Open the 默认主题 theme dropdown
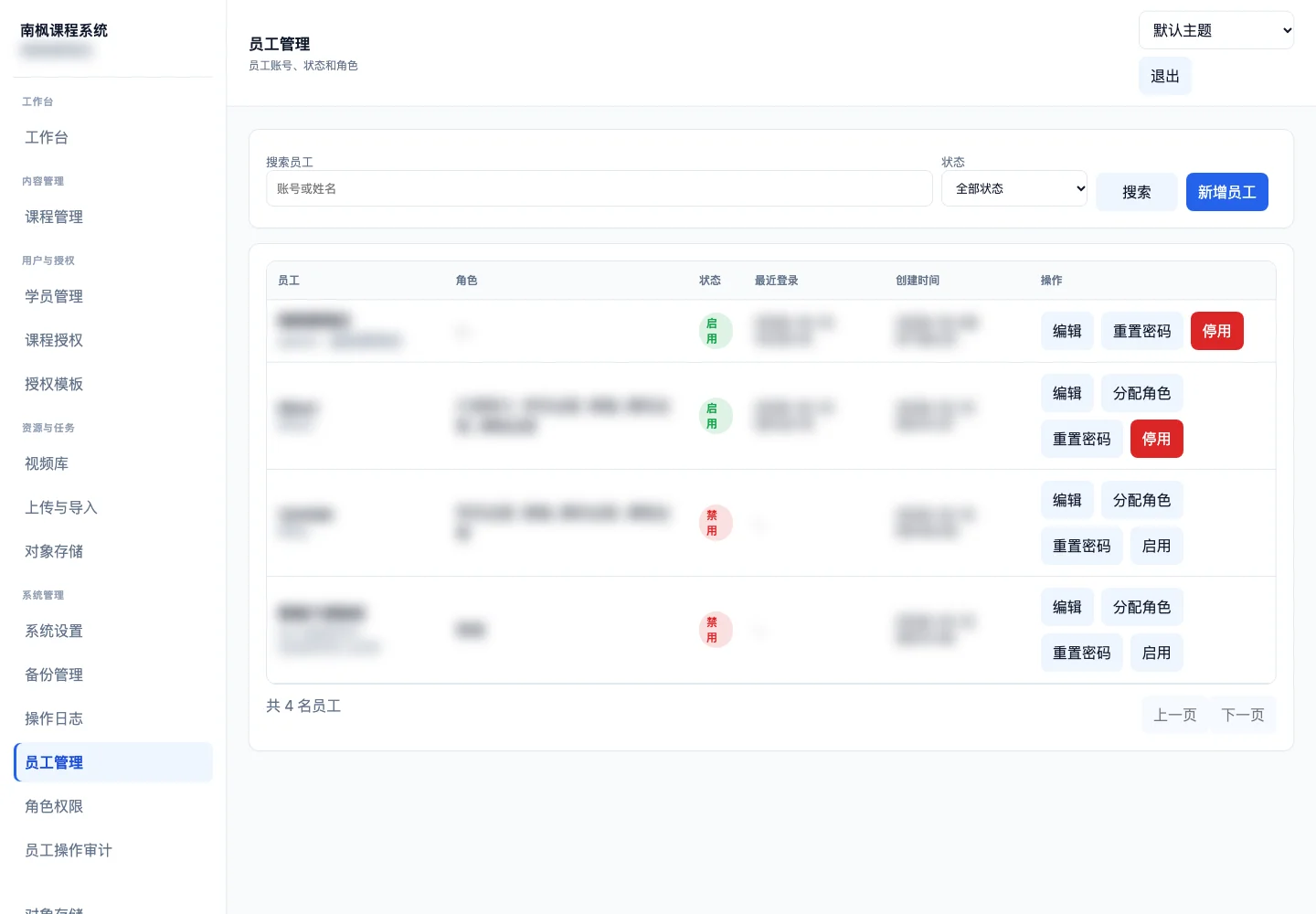Screen dimensions: 1316x914 (1215, 30)
